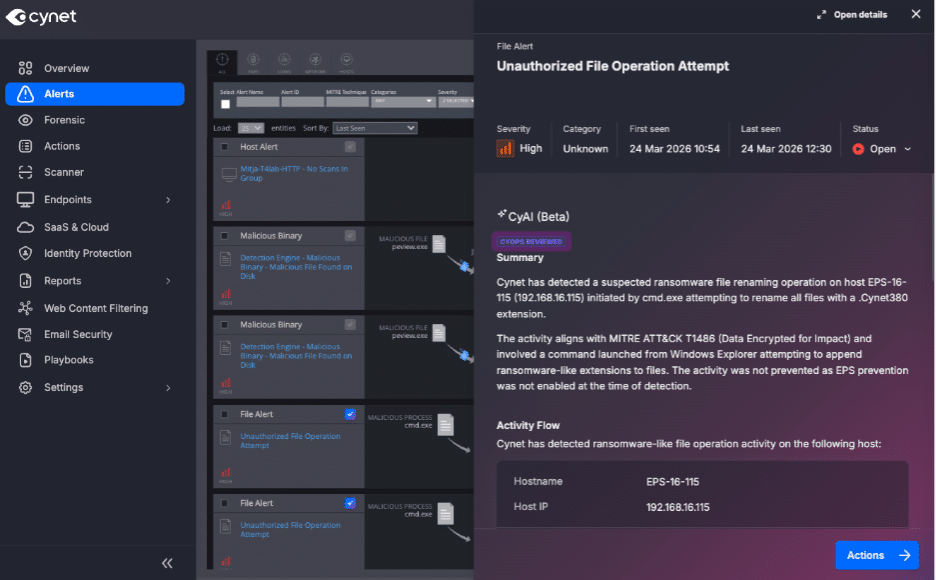Click the blue Actions button
The width and height of the screenshot is (936, 580).
[x=876, y=555]
